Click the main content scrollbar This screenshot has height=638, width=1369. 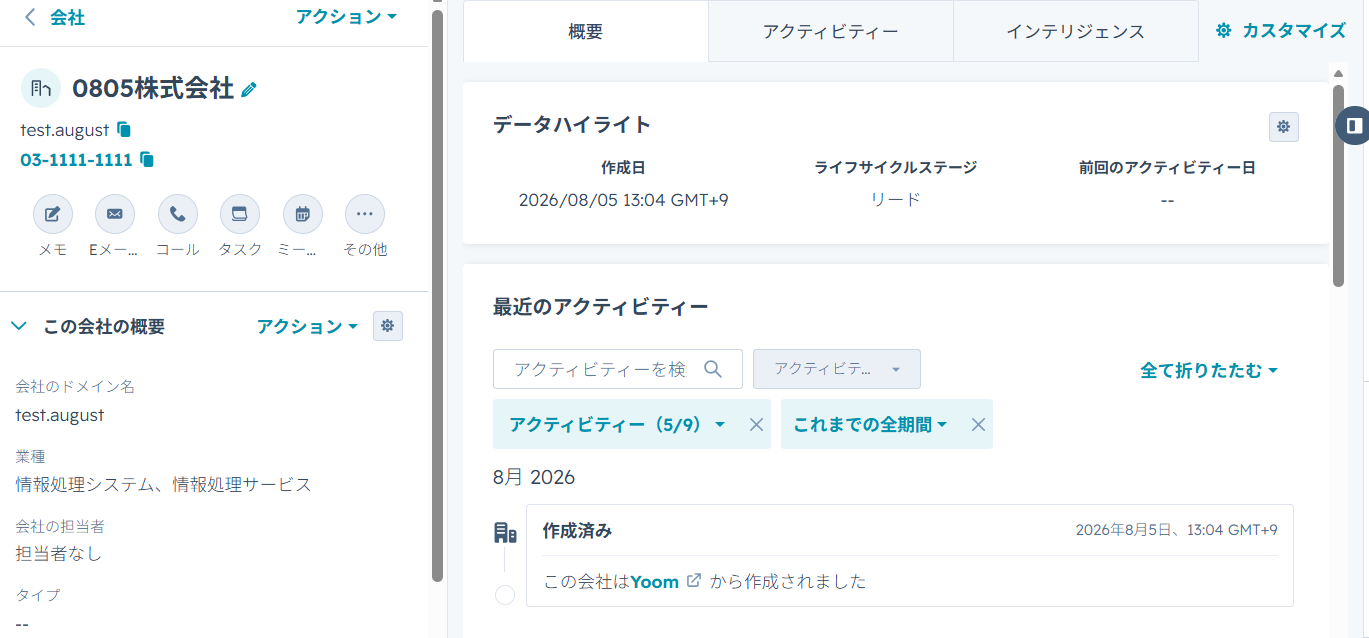1338,186
